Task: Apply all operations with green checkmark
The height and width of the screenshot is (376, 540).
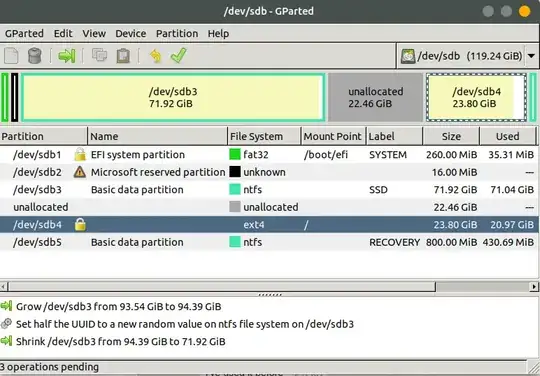Action: tap(178, 55)
